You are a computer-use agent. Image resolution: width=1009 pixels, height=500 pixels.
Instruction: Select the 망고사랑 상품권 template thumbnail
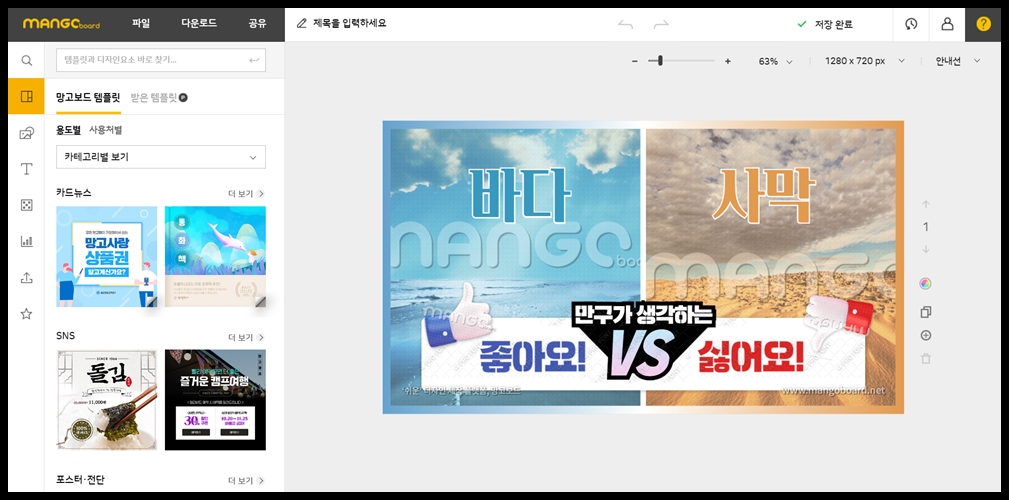pos(107,257)
